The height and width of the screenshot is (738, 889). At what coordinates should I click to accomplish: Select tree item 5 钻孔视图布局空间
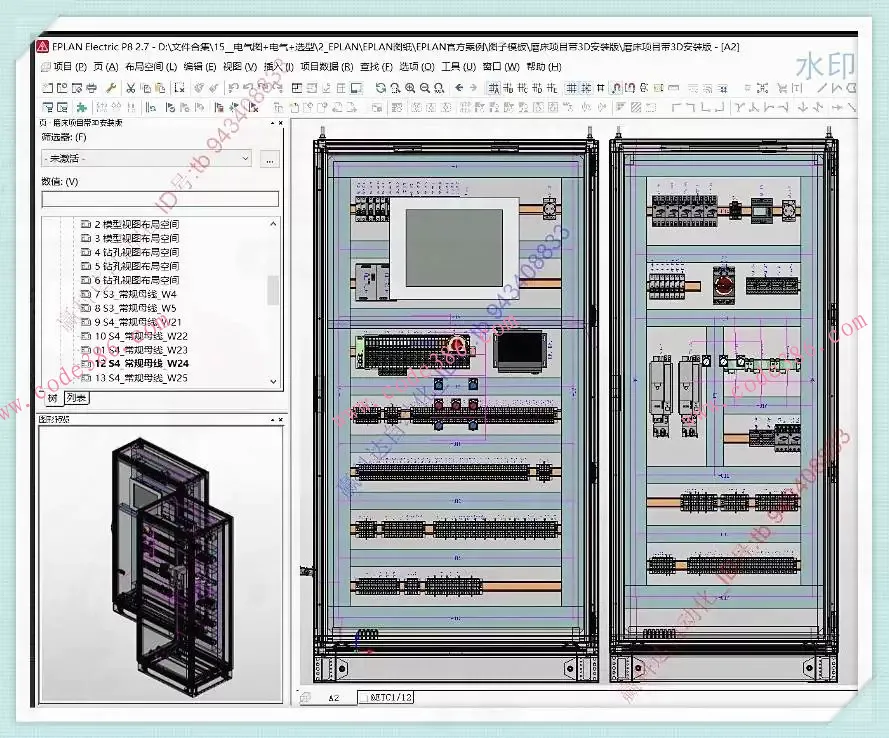click(136, 266)
